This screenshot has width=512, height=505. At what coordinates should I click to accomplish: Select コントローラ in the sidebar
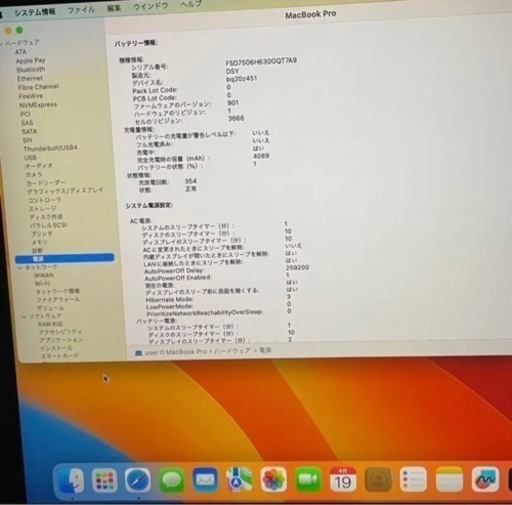tap(44, 200)
